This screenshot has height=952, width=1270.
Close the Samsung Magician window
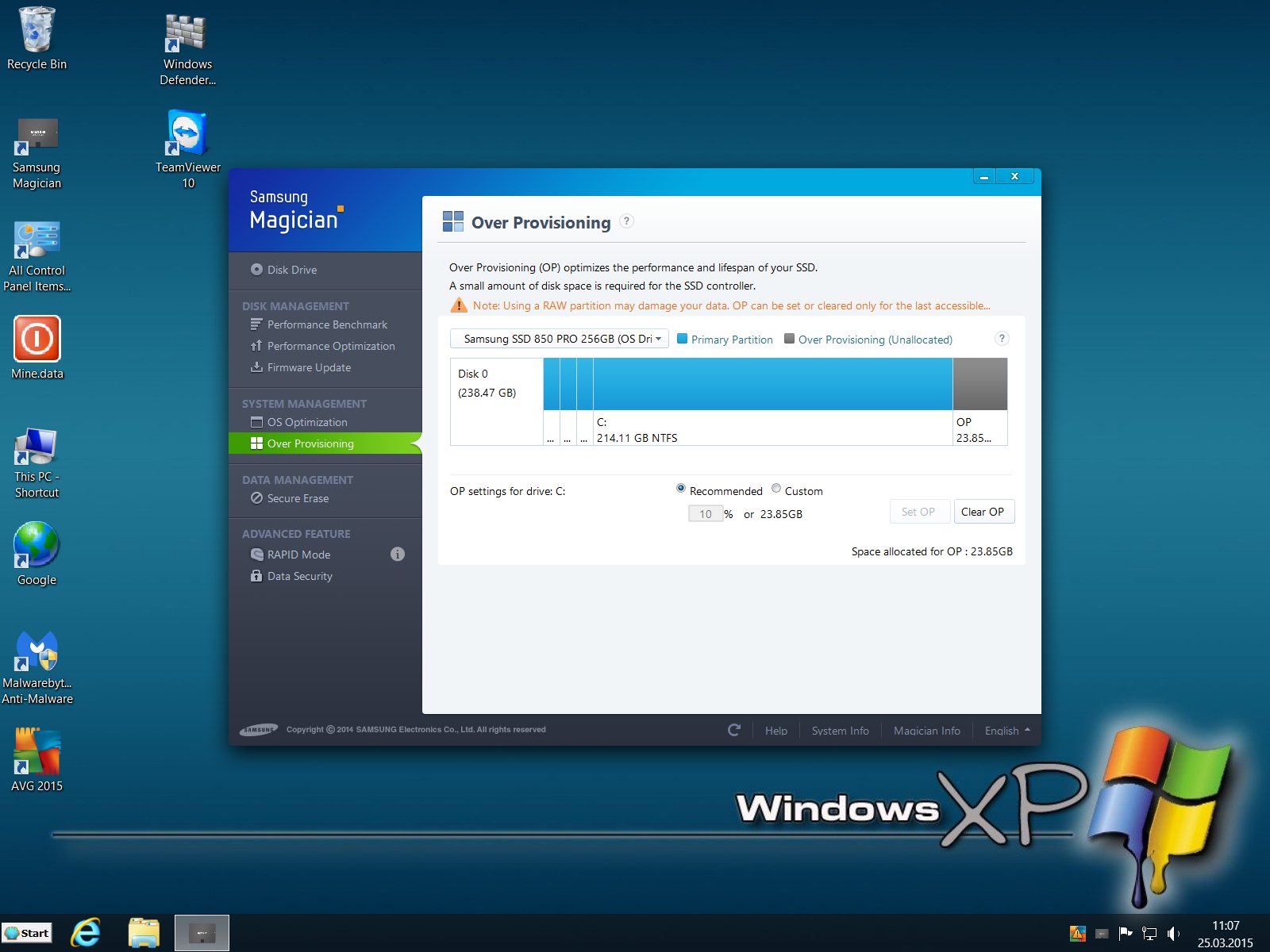(1014, 176)
